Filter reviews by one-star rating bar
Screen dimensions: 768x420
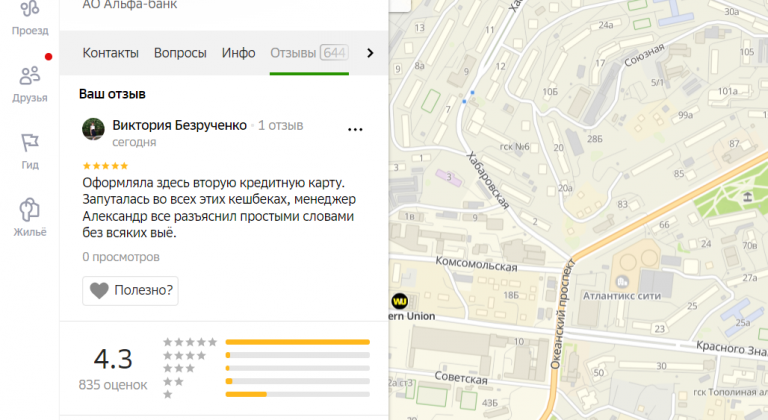[x=297, y=394]
